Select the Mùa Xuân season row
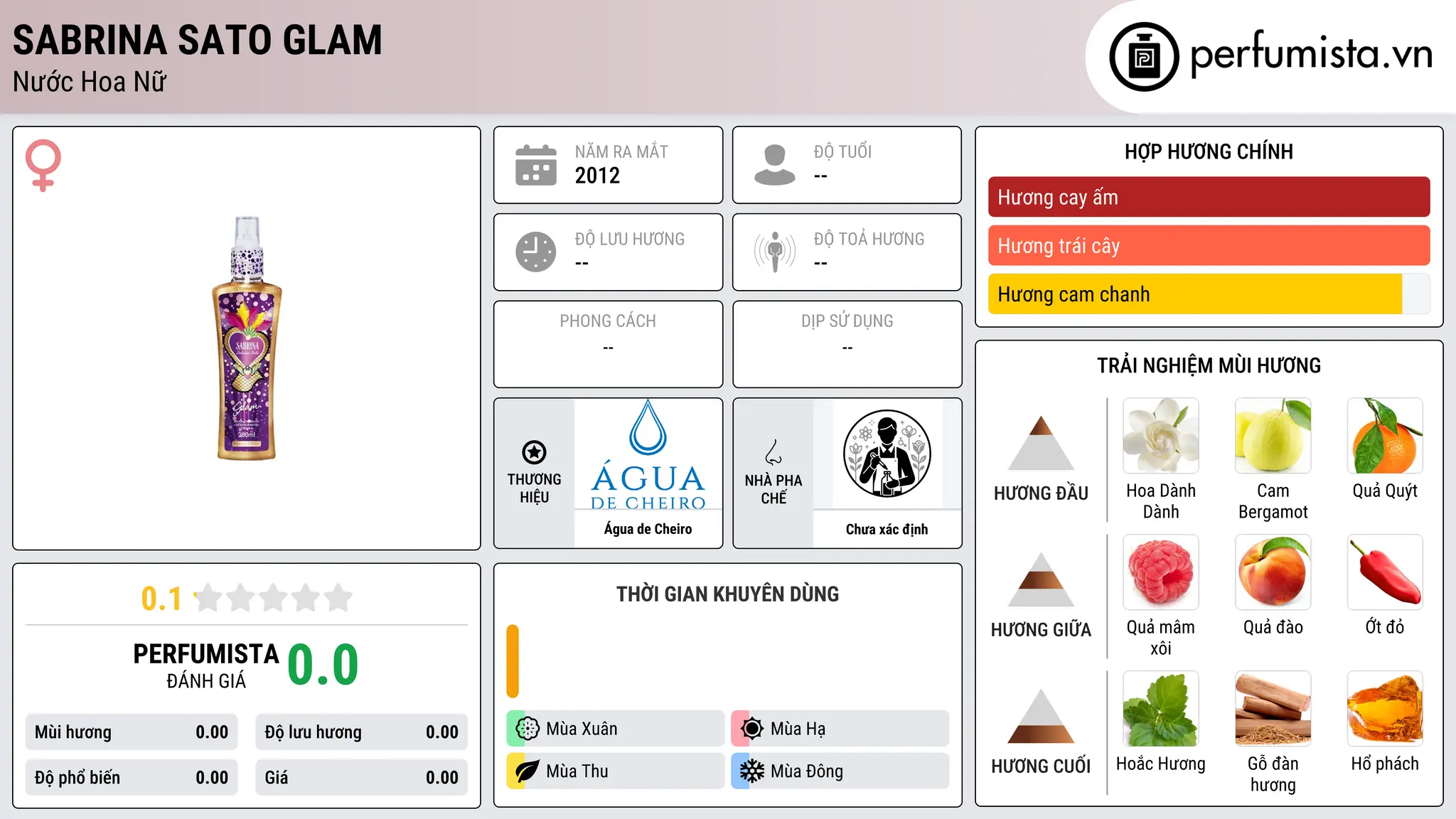This screenshot has height=819, width=1456. [x=616, y=729]
